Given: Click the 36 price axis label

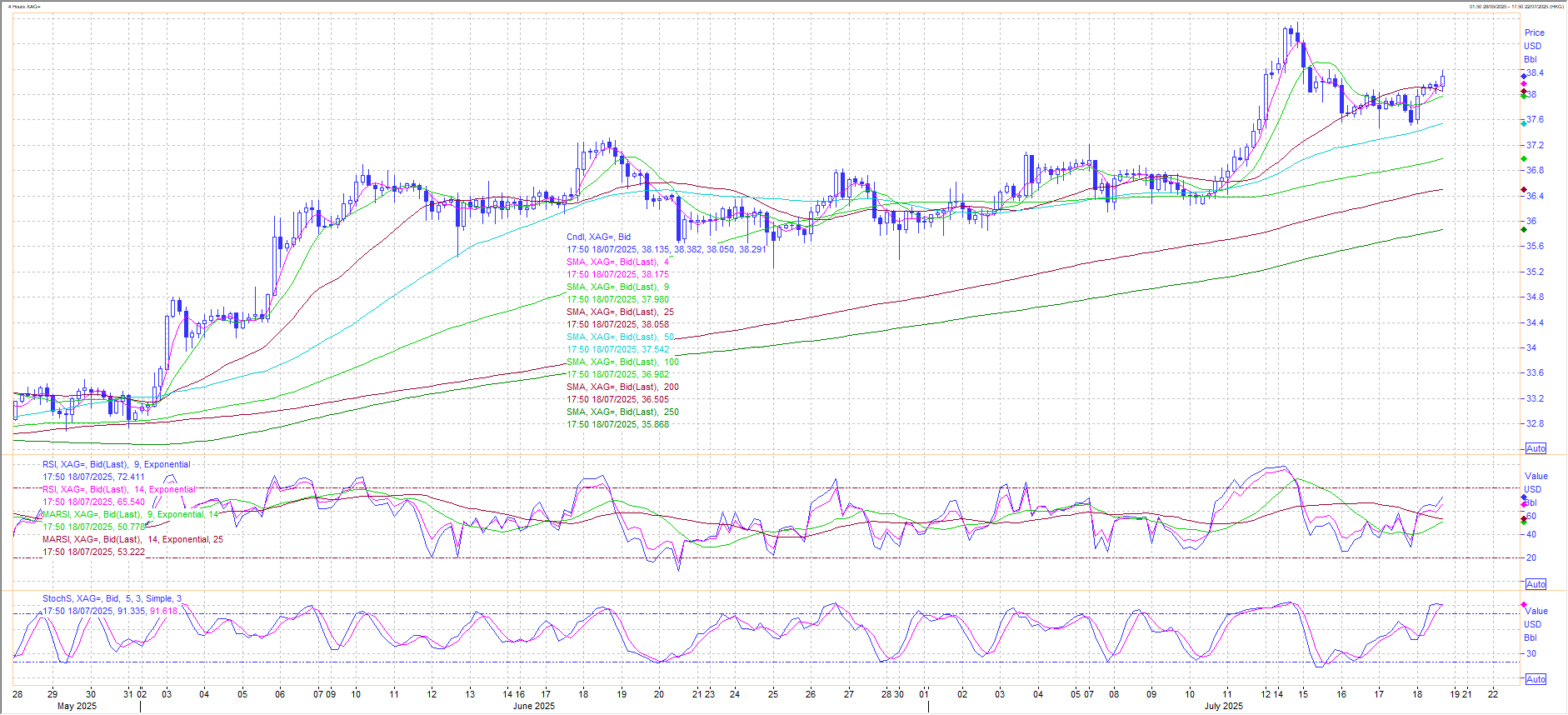Looking at the screenshot, I should tap(1531, 221).
